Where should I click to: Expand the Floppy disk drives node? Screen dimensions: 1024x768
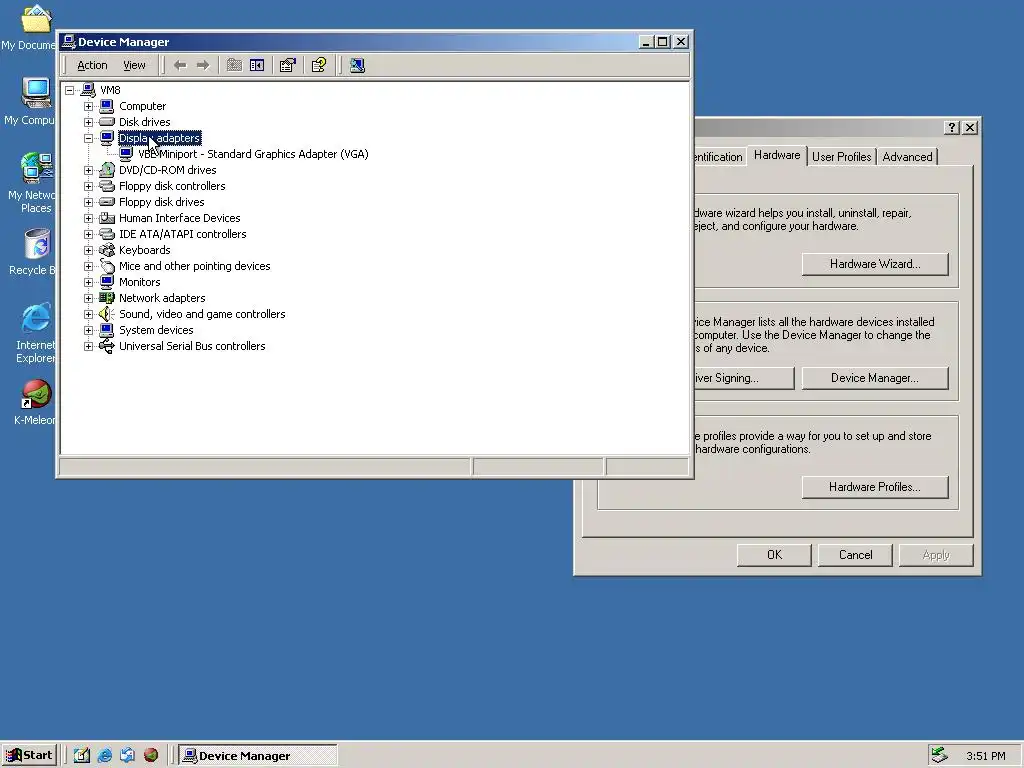[x=88, y=202]
